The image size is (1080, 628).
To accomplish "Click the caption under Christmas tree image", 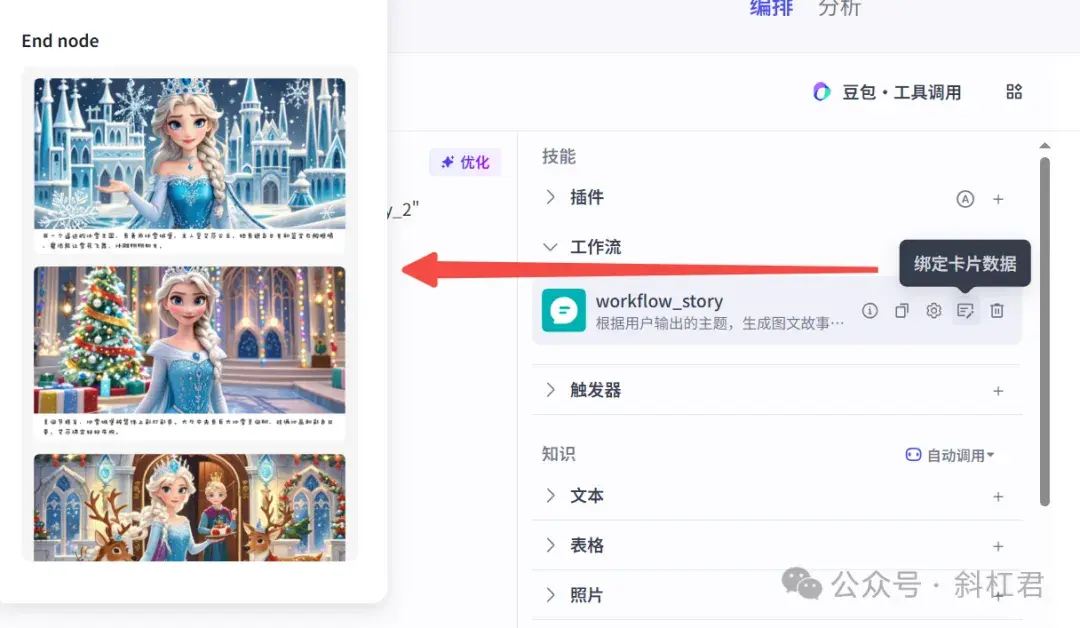I will pos(187,426).
